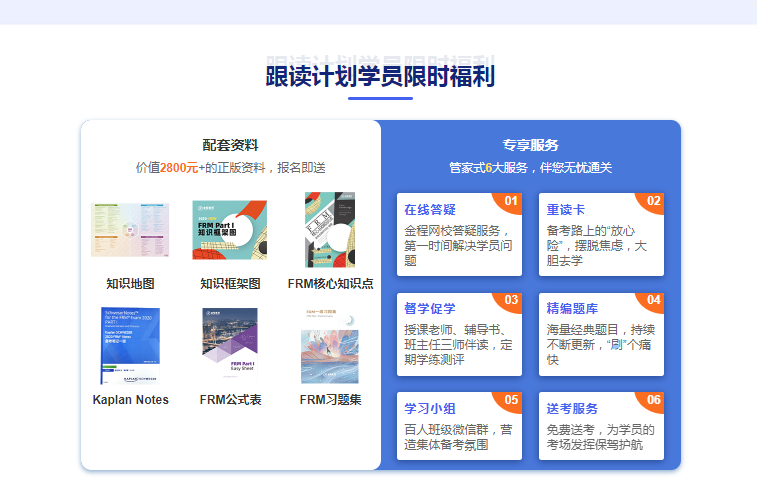The height and width of the screenshot is (483, 757).
Task: Select the FRM核心知识点 book cover
Action: coord(330,230)
